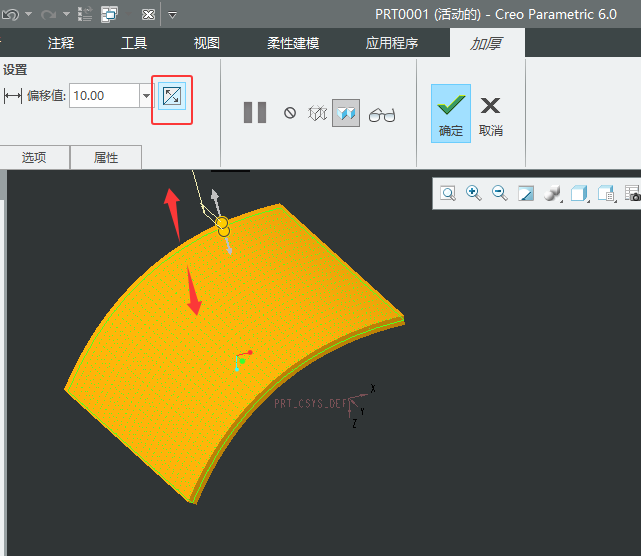Click the Windows switch icon
The width and height of the screenshot is (641, 556).
click(x=109, y=15)
